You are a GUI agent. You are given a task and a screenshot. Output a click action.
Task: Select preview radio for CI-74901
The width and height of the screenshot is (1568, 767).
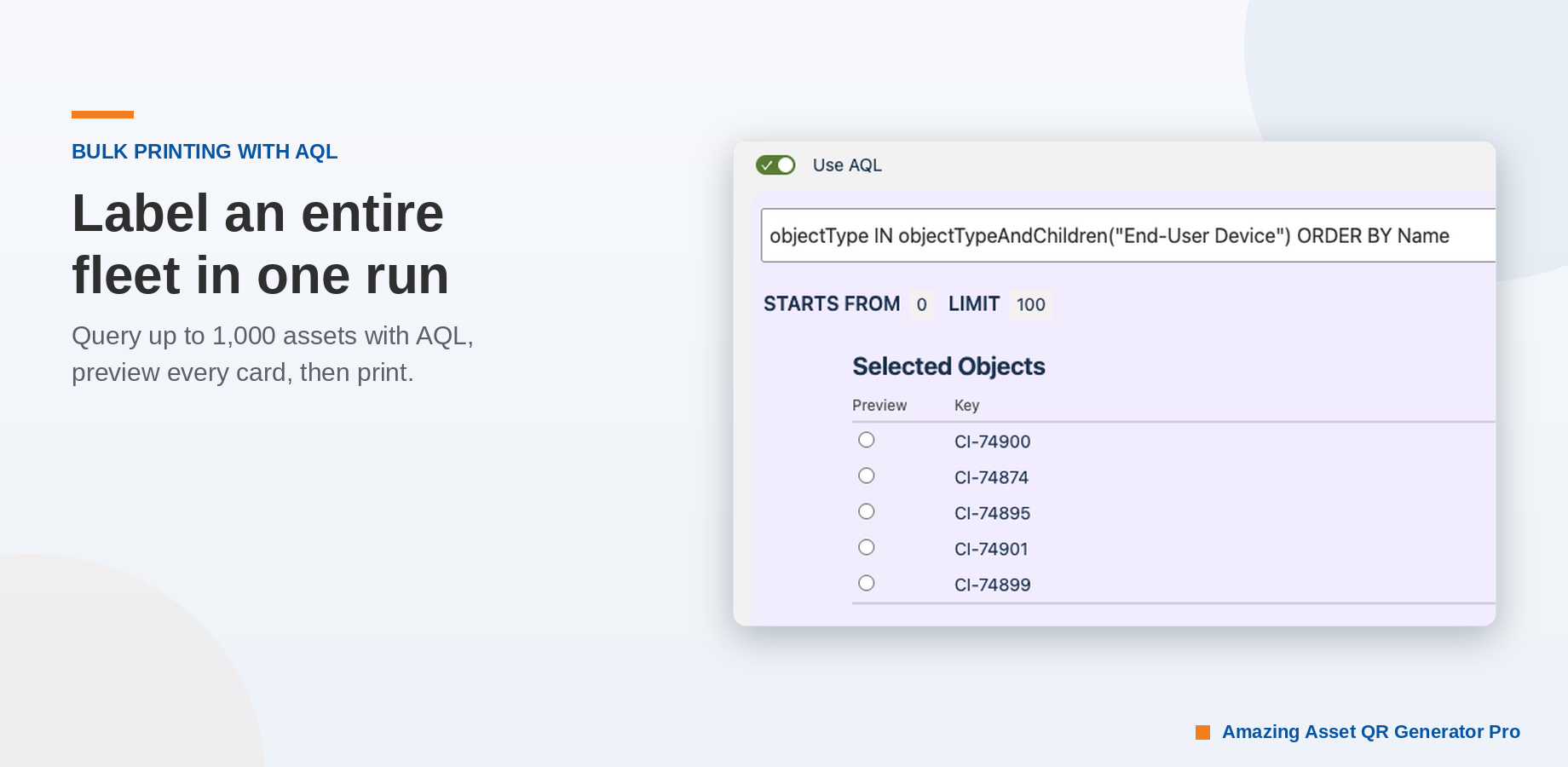pos(867,547)
